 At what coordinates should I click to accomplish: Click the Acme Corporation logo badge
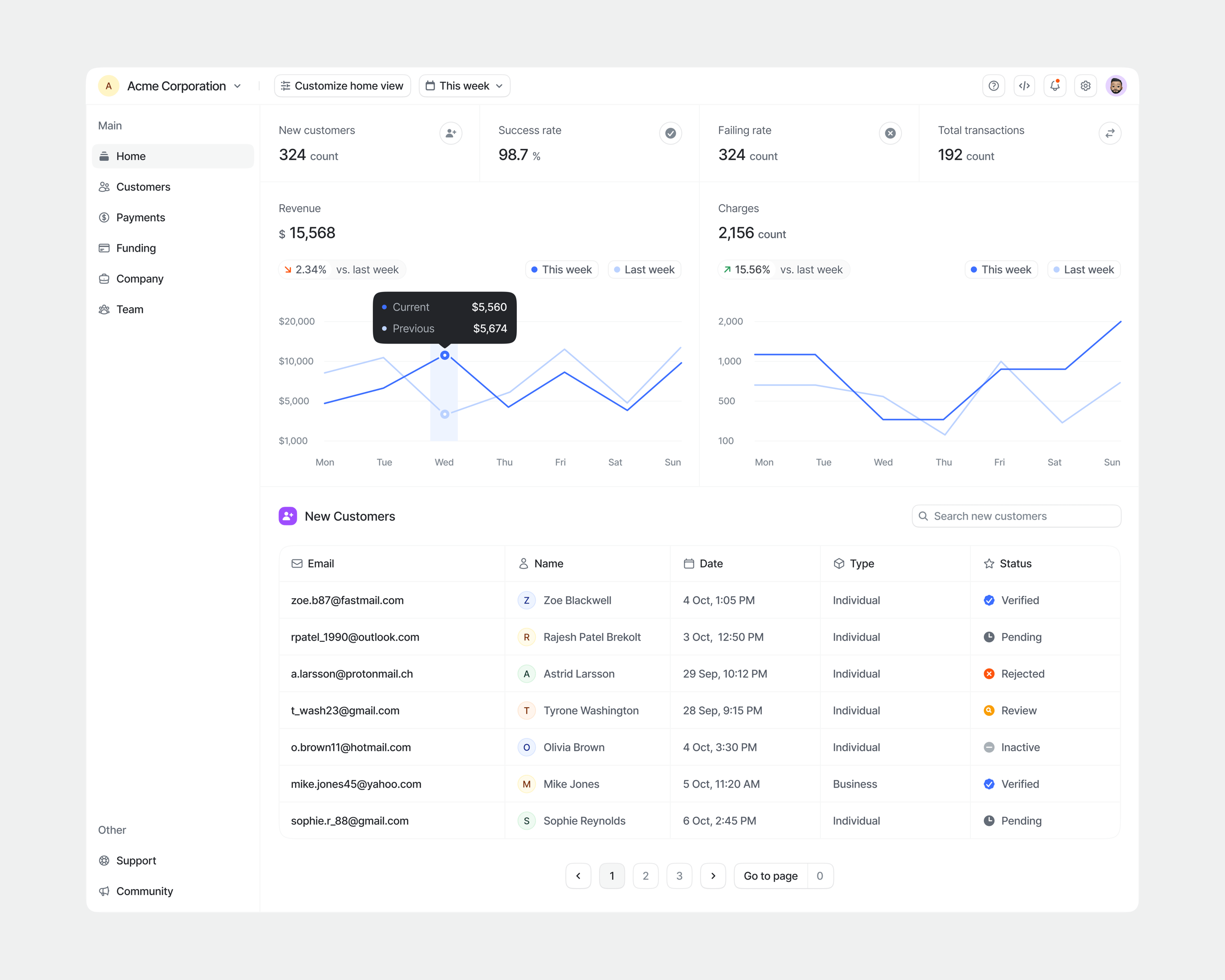(x=109, y=86)
